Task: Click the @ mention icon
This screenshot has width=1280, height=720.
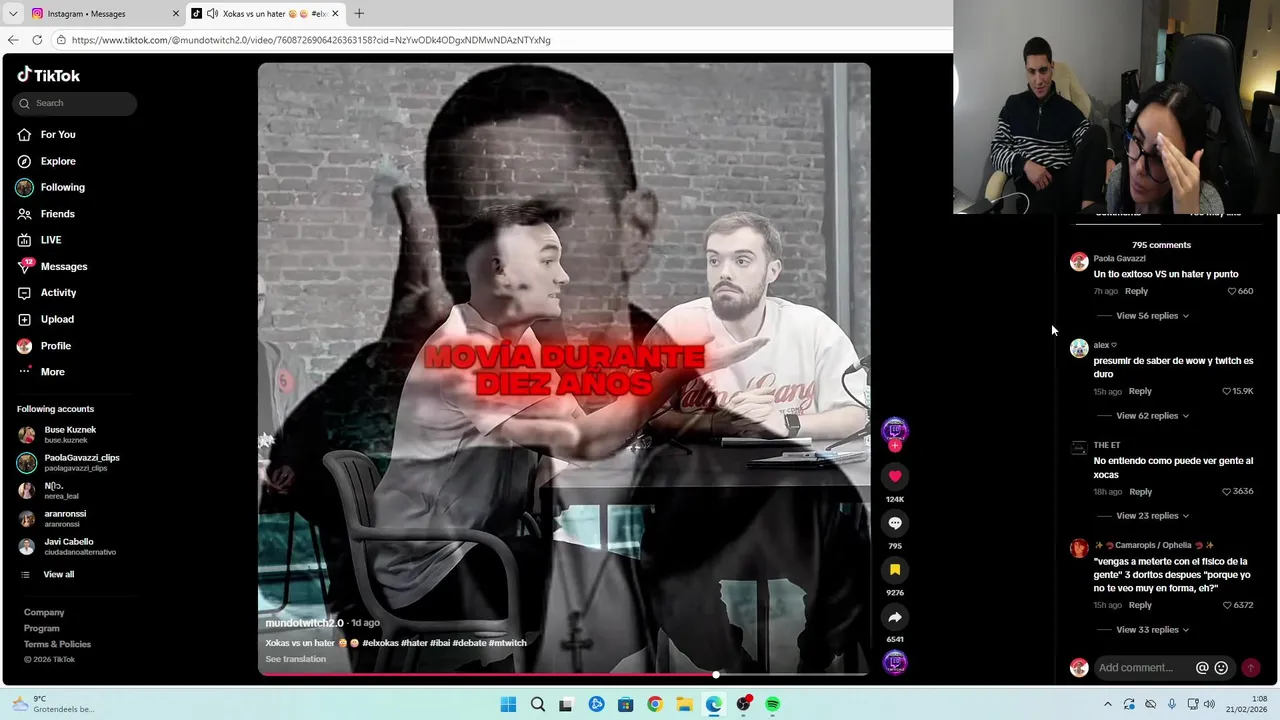Action: click(x=1202, y=668)
